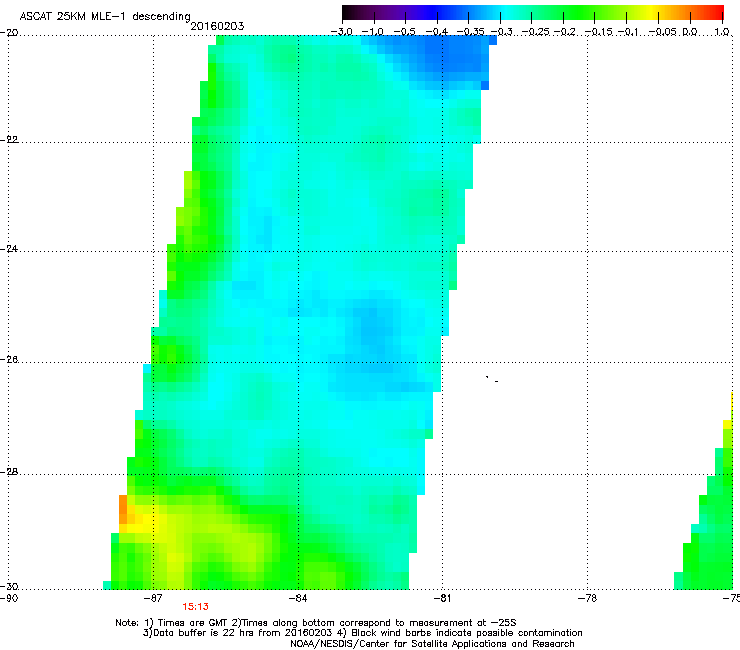Click the -84 longitude axis label
Viewport: 740px width, 650px height.
click(x=298, y=599)
